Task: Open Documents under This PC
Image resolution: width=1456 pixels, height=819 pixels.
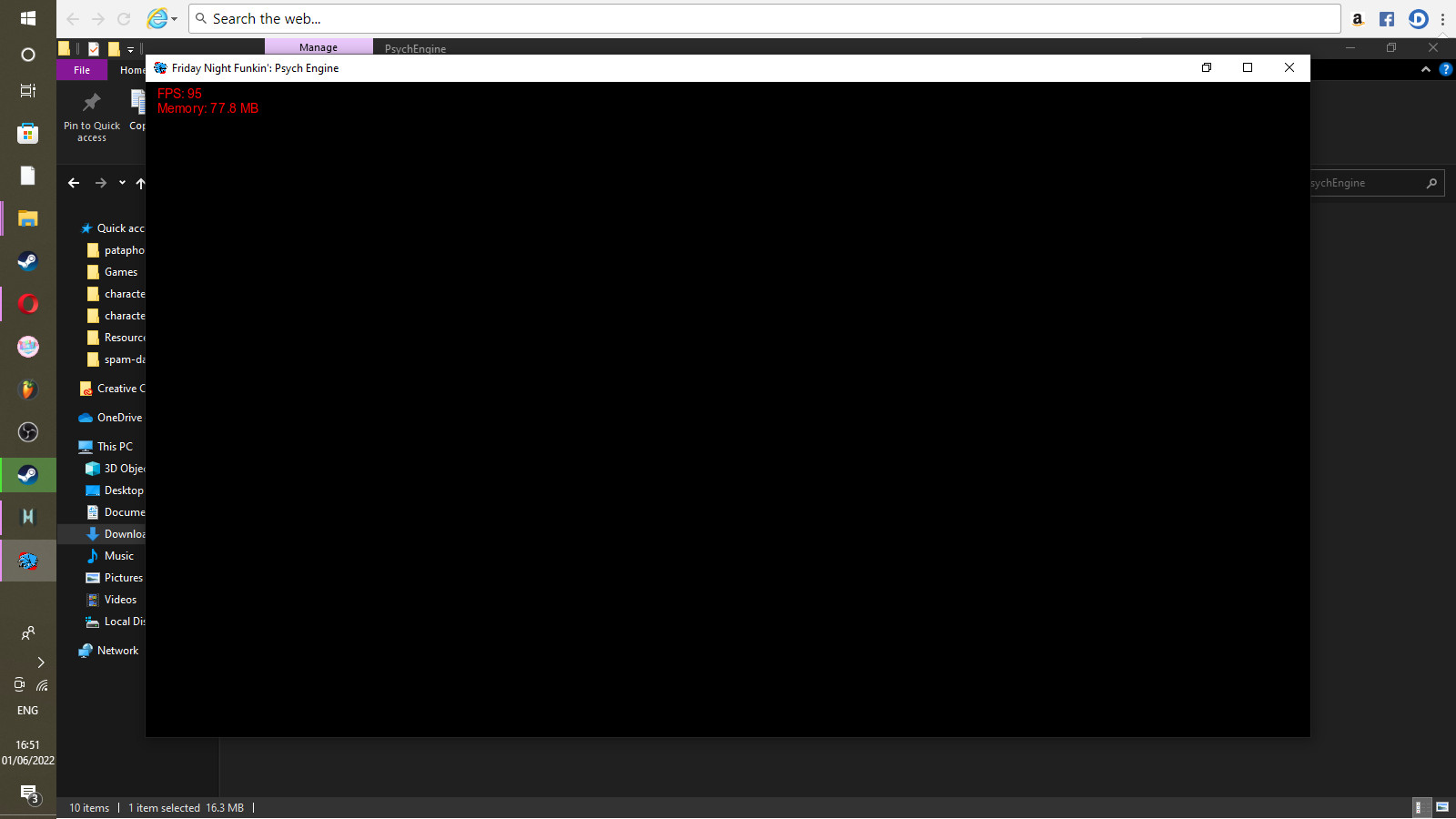Action: pyautogui.click(x=116, y=512)
